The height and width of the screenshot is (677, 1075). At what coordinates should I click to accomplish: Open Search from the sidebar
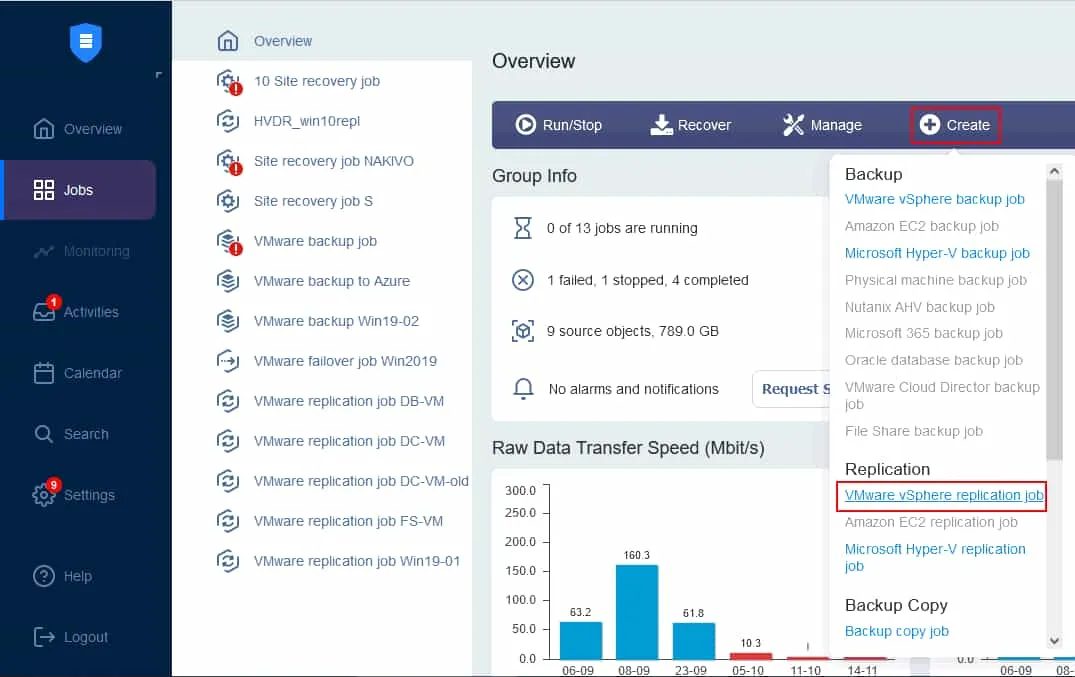(85, 433)
